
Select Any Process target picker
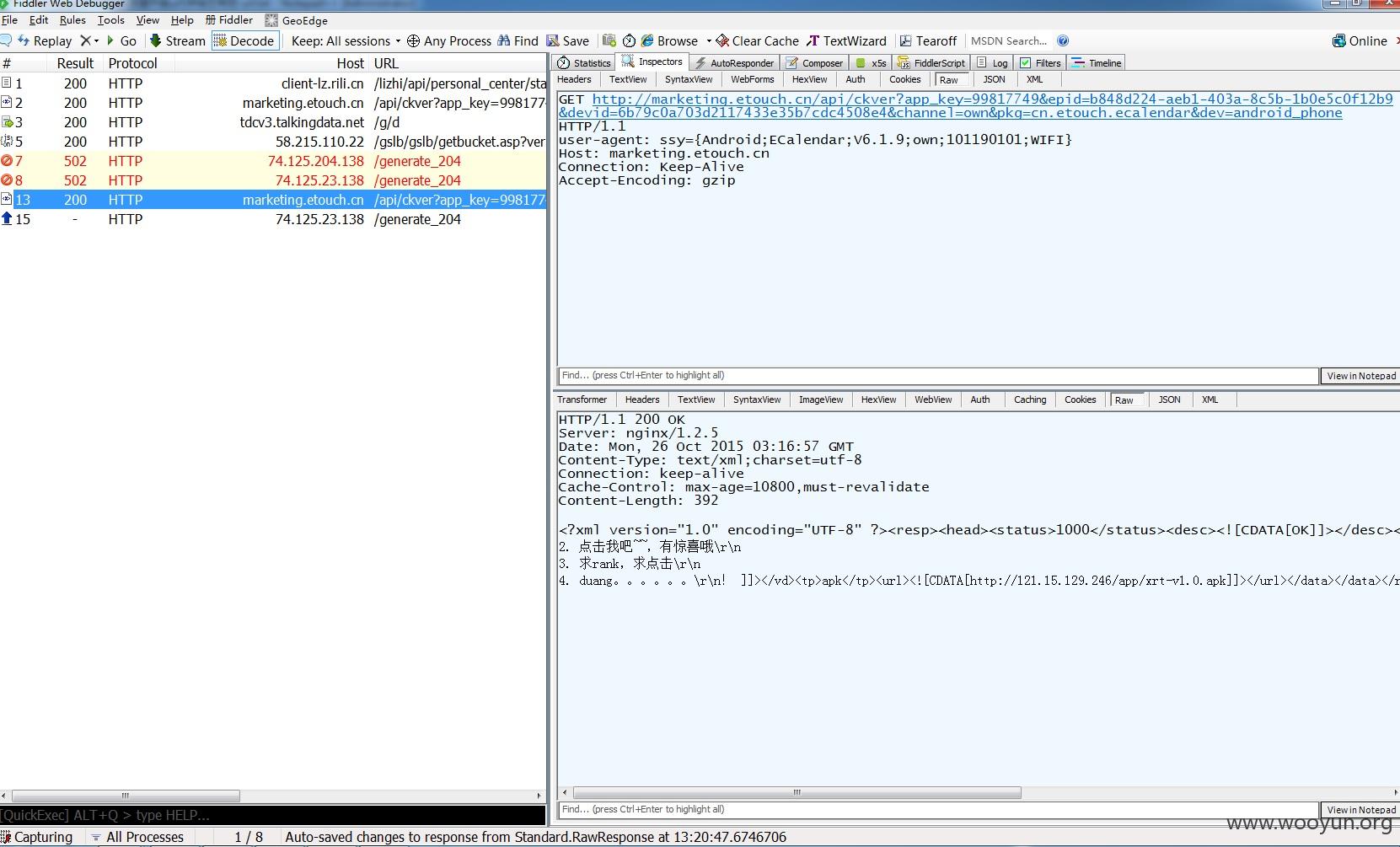(449, 40)
